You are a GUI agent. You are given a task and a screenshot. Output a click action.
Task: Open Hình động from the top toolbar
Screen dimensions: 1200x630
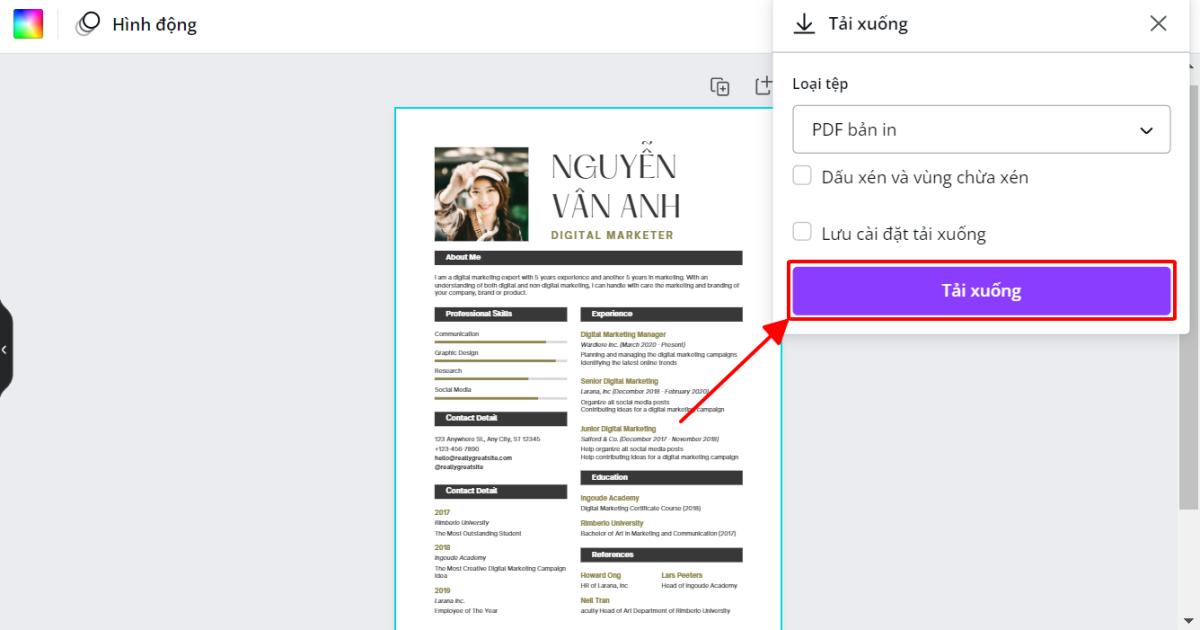pos(150,23)
